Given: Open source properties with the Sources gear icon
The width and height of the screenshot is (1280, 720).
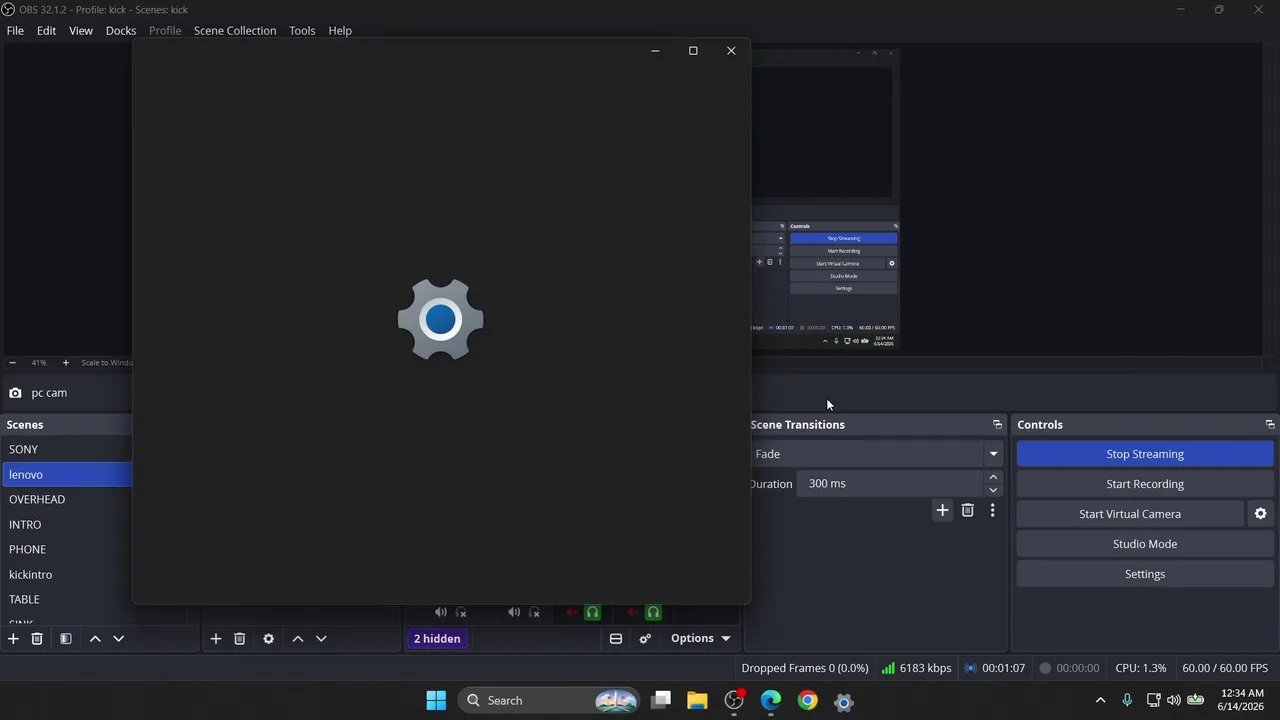Looking at the screenshot, I should coord(268,638).
